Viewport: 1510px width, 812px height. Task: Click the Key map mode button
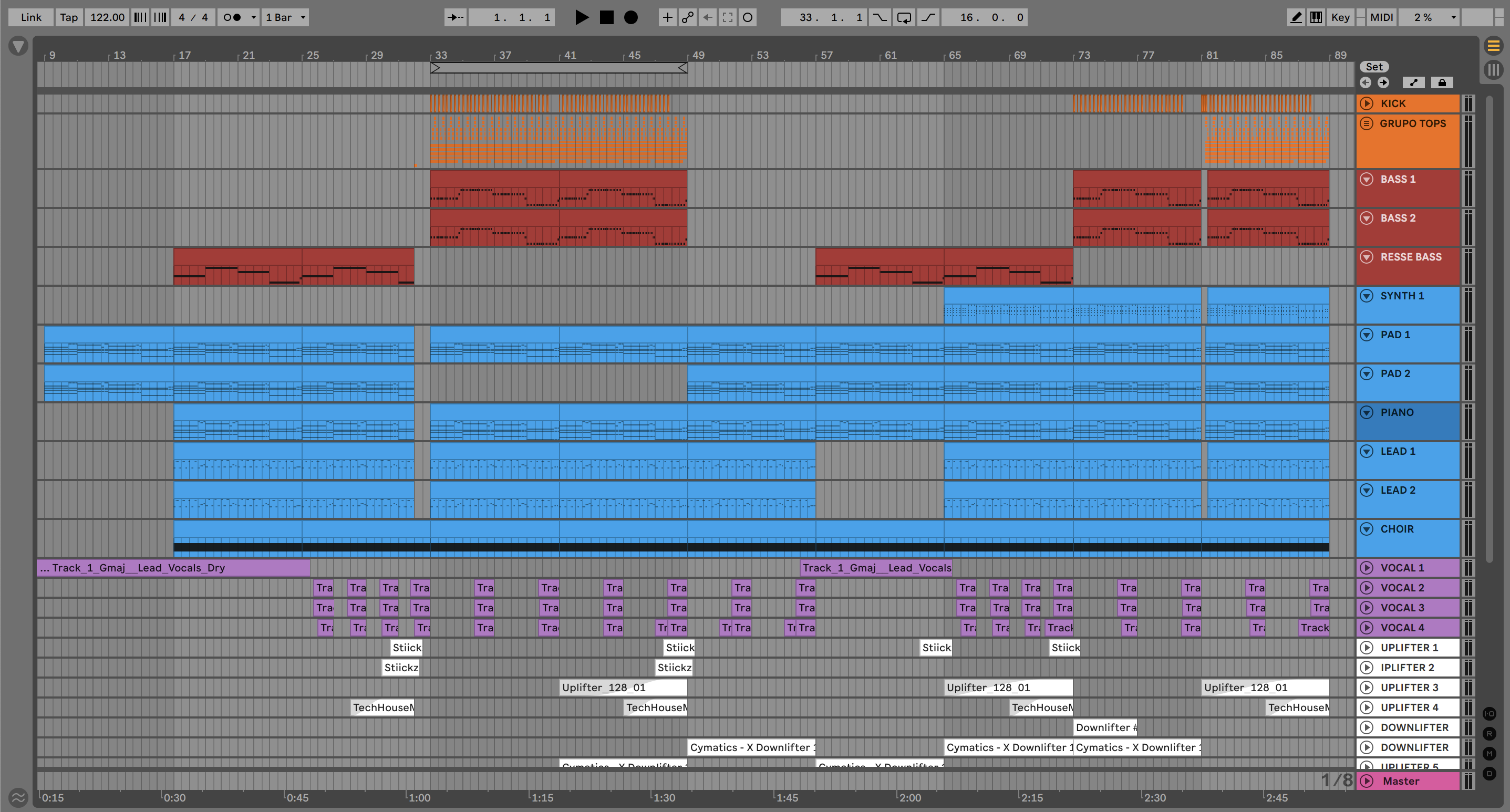click(1340, 17)
